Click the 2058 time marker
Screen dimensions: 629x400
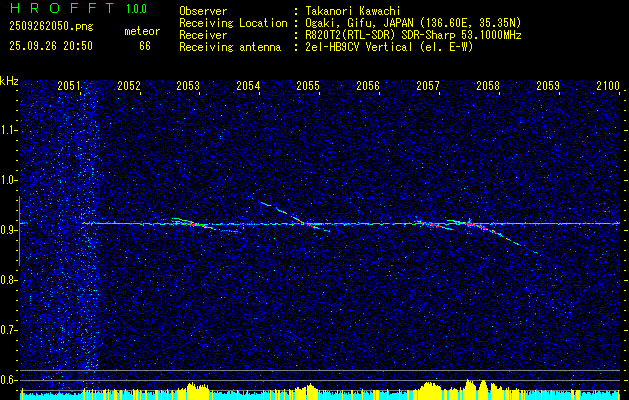pos(488,85)
